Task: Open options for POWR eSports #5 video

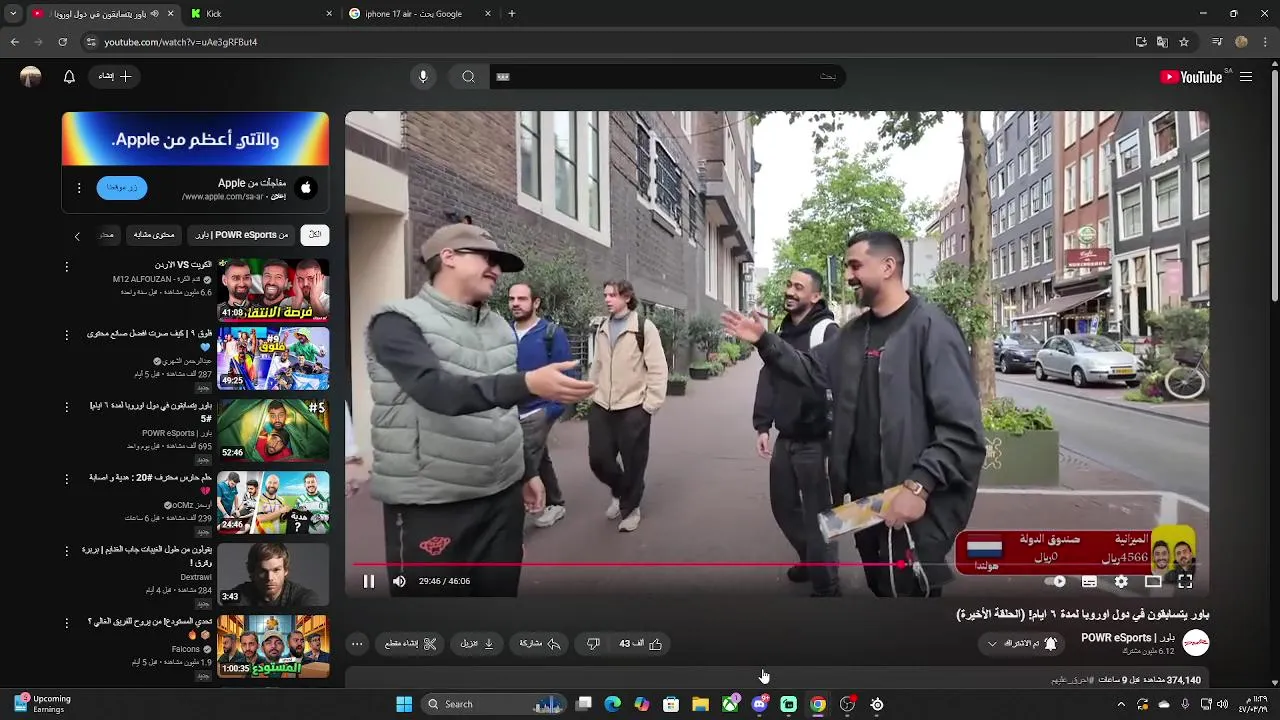Action: tap(67, 407)
